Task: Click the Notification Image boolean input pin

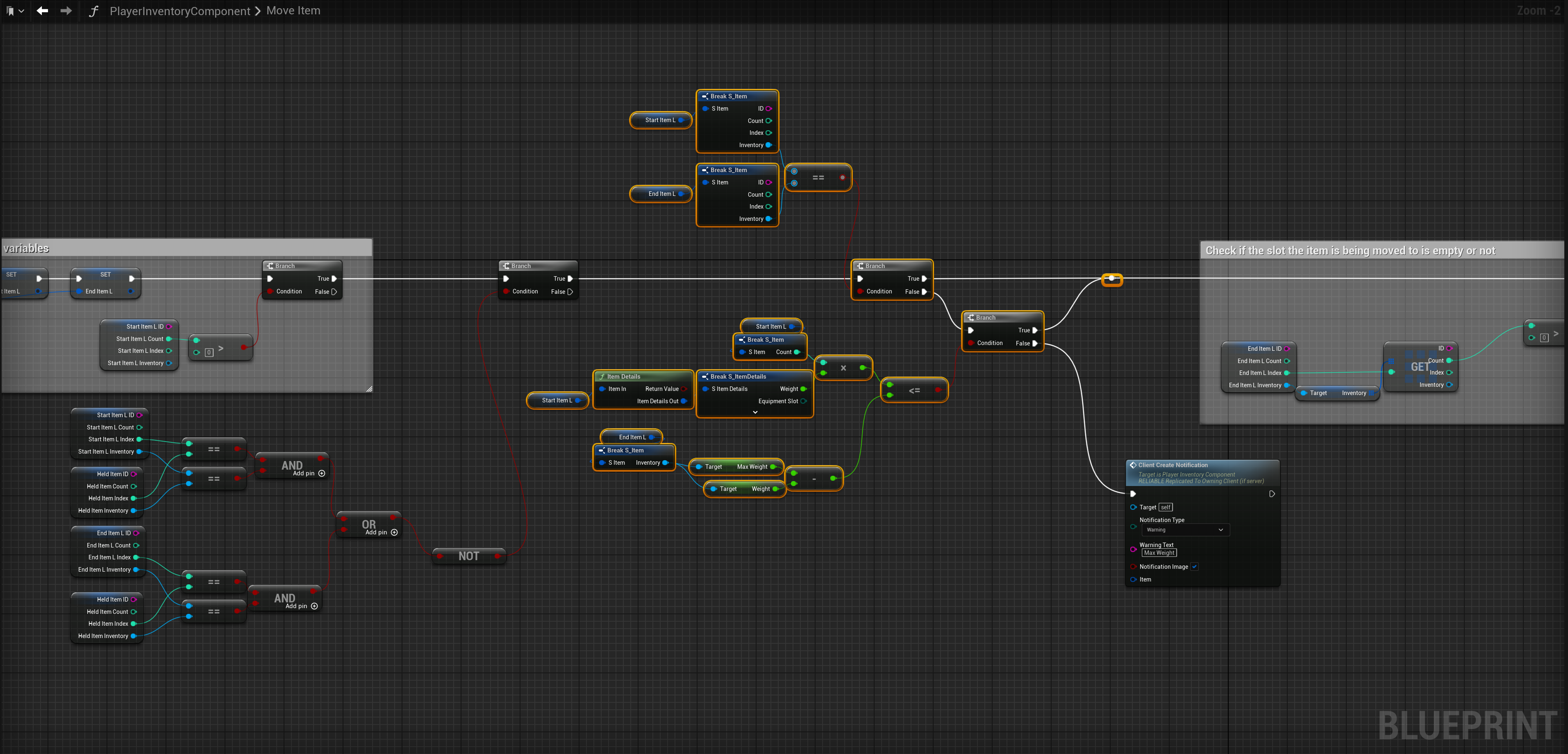Action: [x=1133, y=567]
